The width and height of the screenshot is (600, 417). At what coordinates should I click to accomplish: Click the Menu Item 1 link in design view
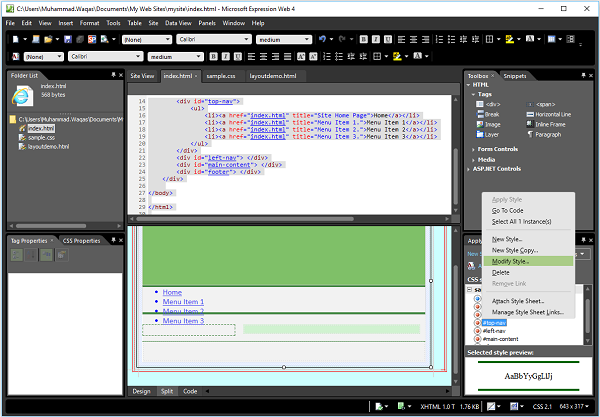183,301
